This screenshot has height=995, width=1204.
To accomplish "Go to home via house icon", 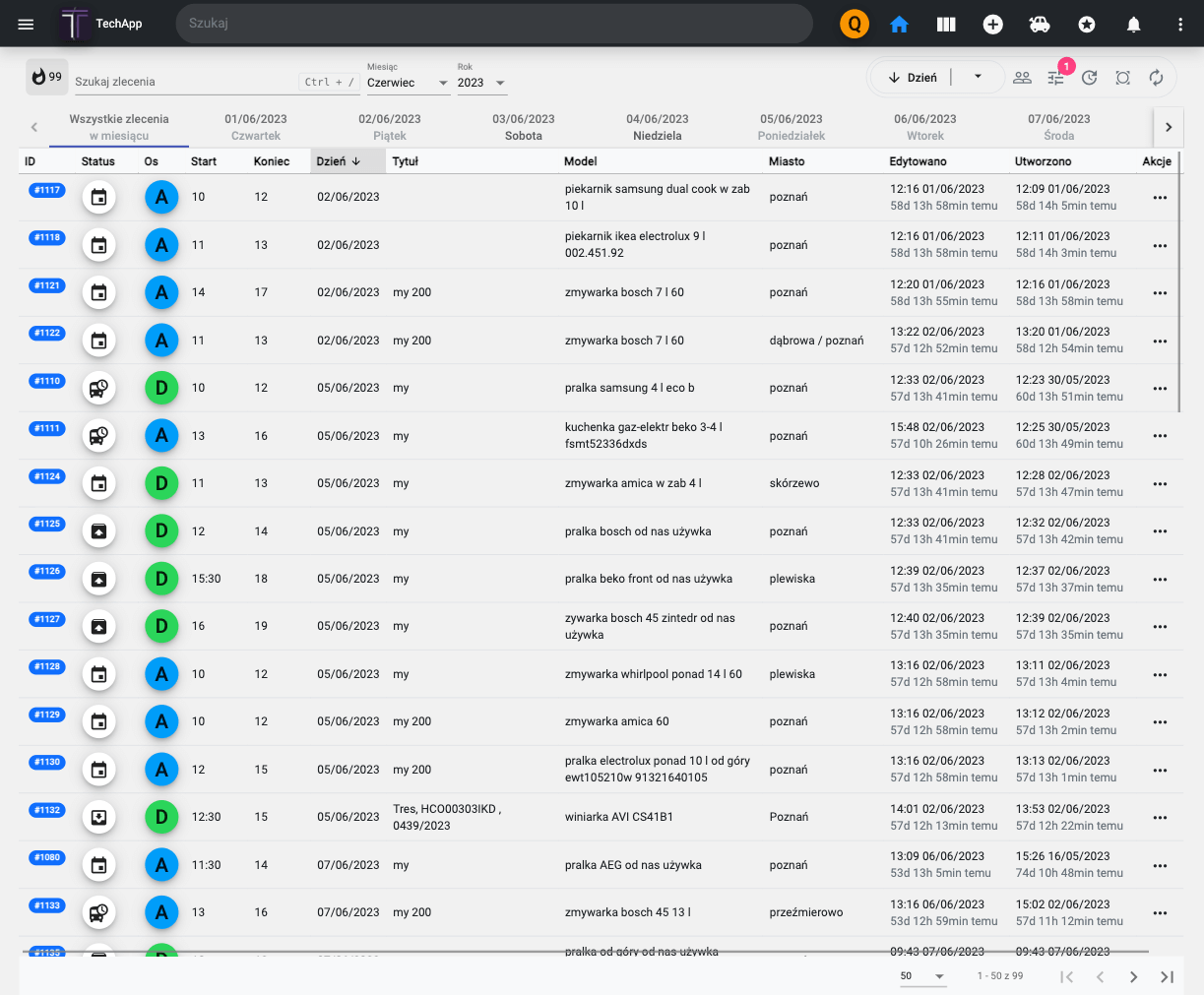I will [x=899, y=25].
